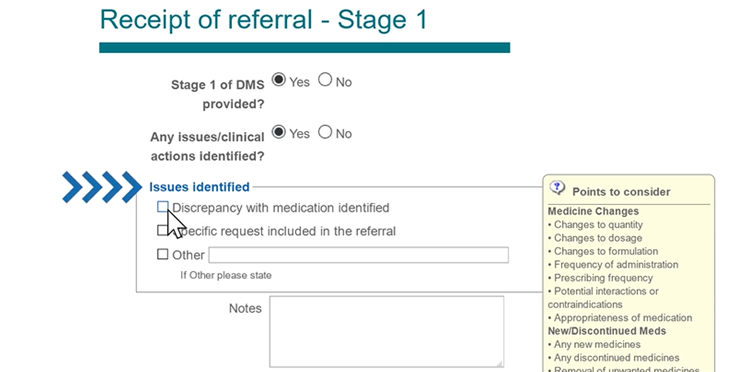753x372 pixels.
Task: Click the Notes box resize handle
Action: [x=499, y=363]
